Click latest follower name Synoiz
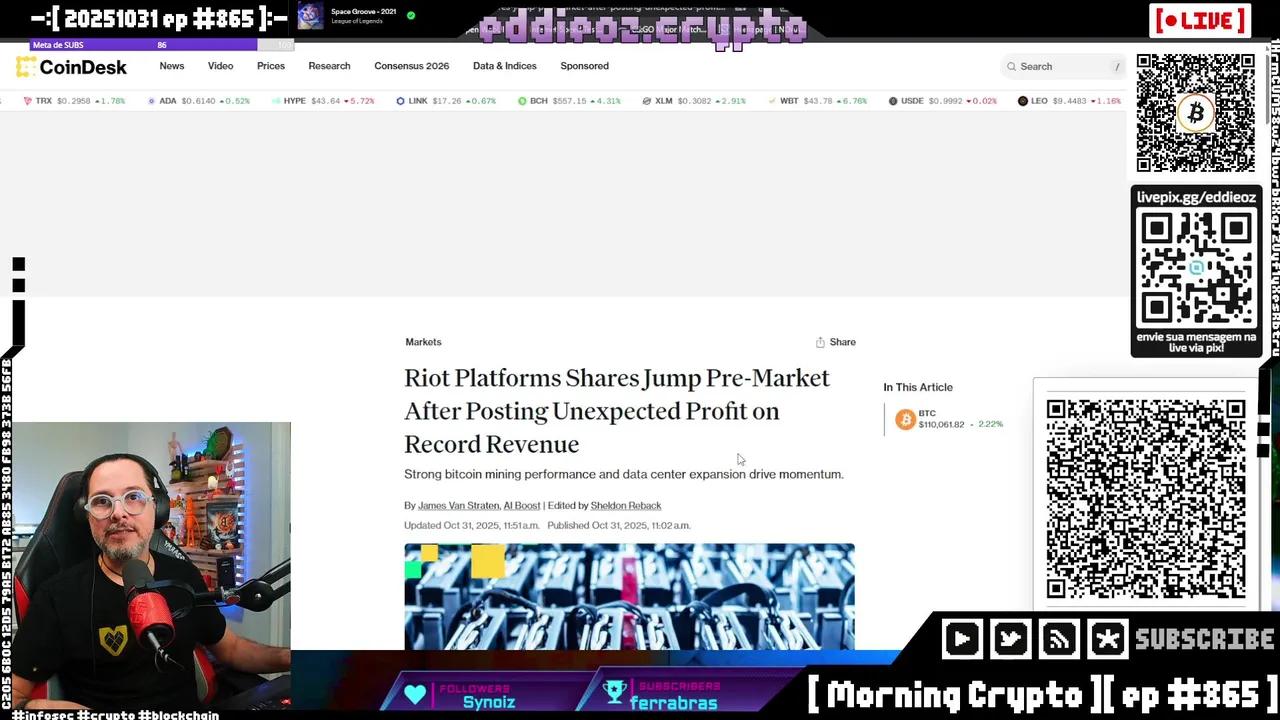 pos(489,702)
